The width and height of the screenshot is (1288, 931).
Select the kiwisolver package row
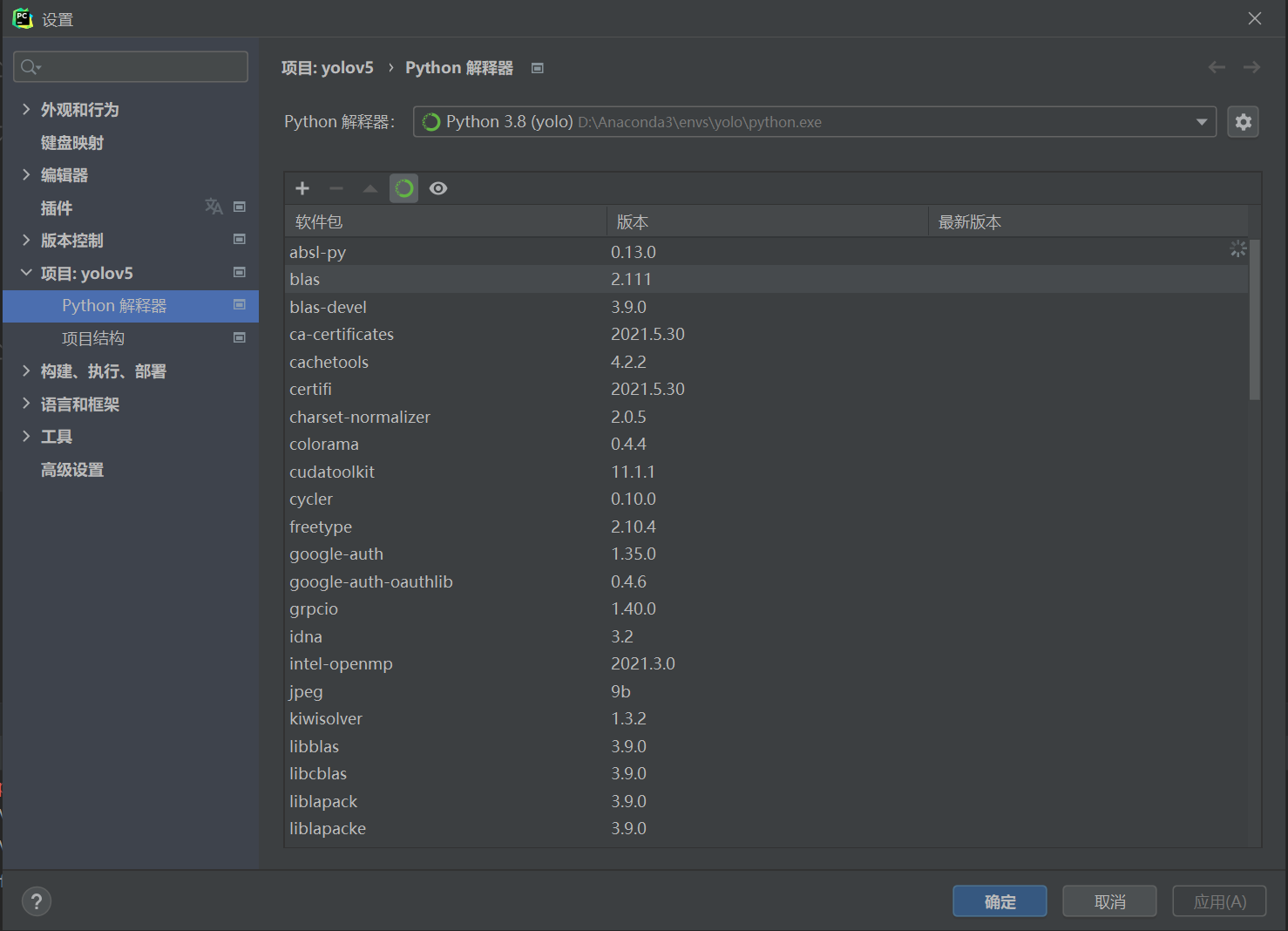tap(767, 718)
